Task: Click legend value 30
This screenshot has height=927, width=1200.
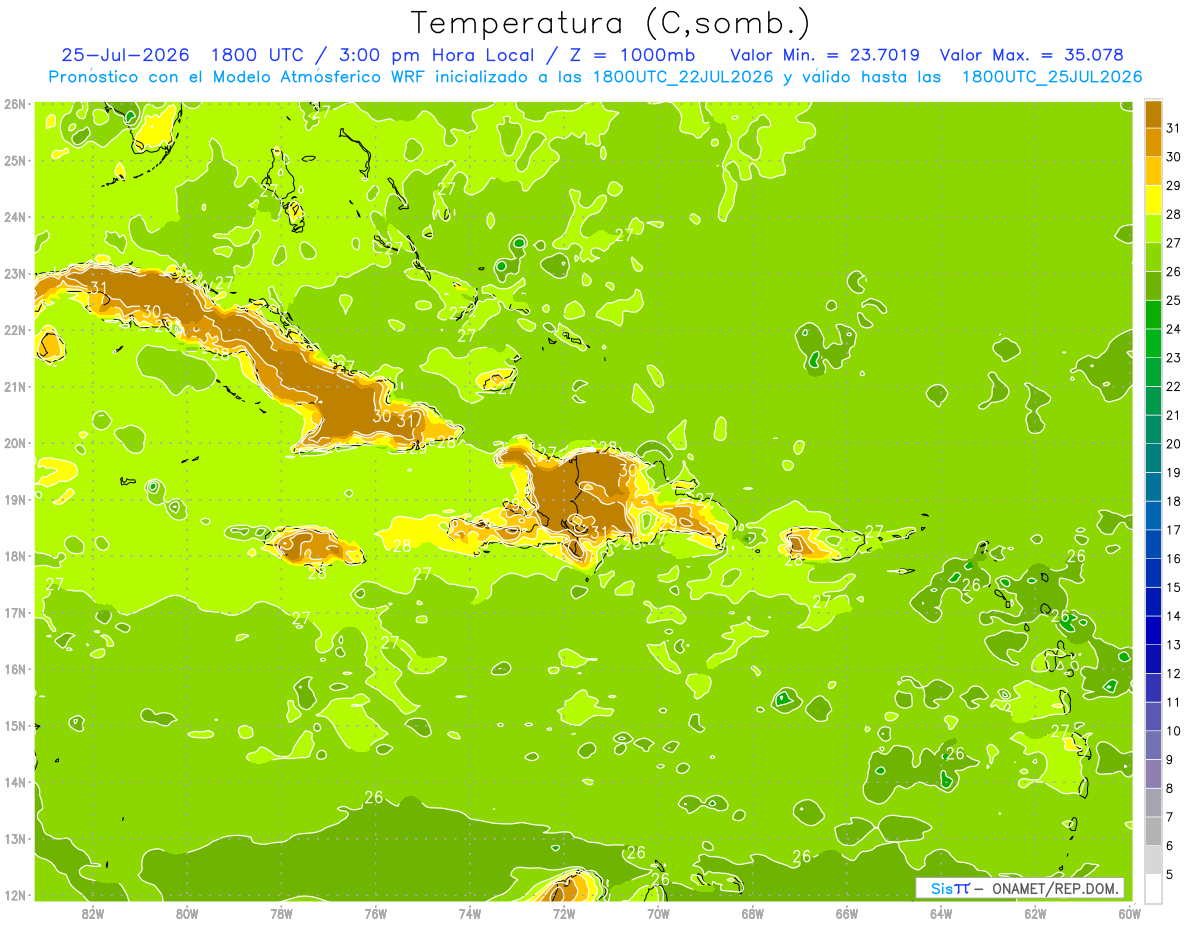Action: click(1174, 157)
